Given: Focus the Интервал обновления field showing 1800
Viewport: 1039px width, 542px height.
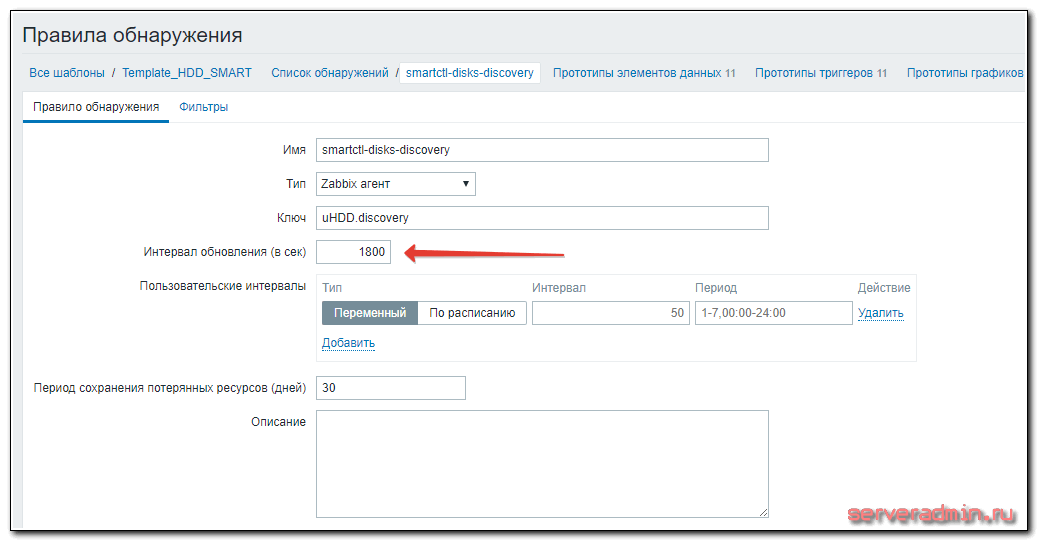Looking at the screenshot, I should pyautogui.click(x=353, y=252).
